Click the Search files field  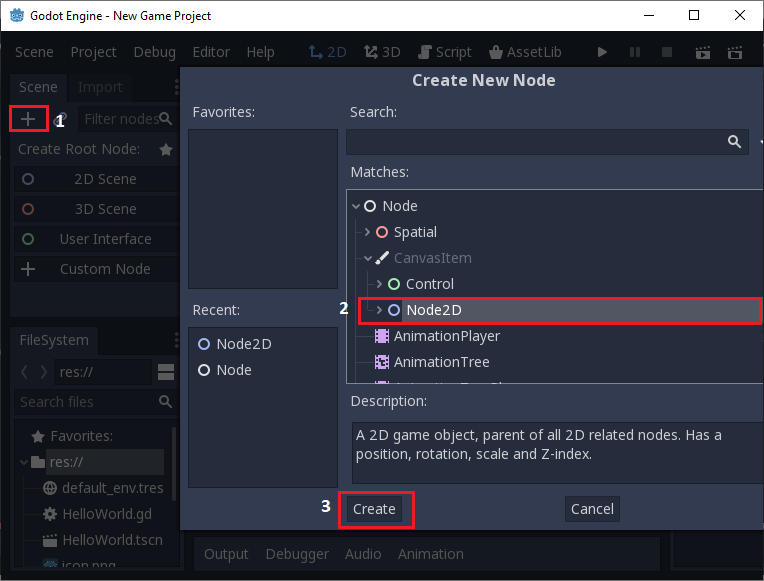[x=96, y=402]
